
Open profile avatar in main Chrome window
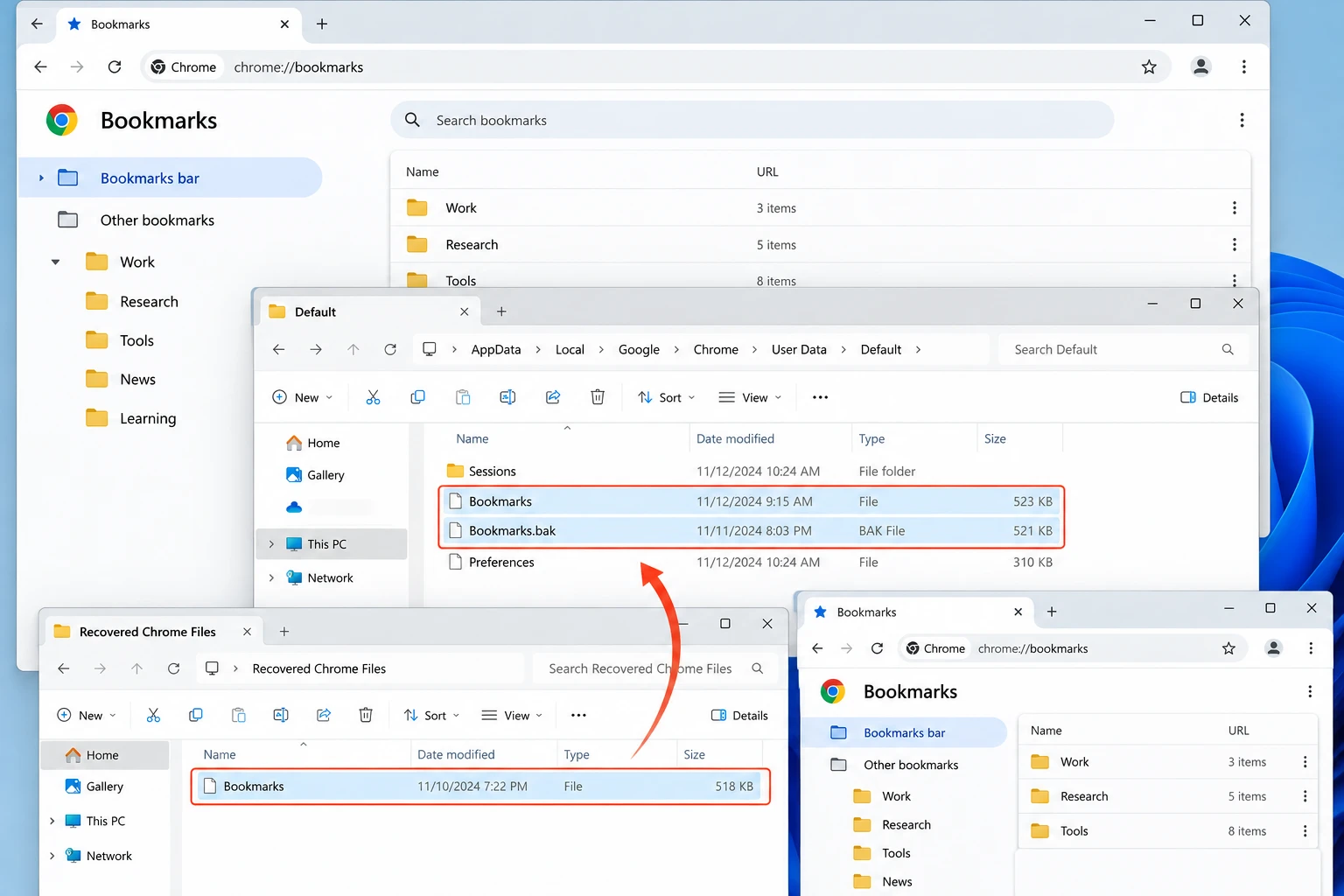tap(1201, 66)
